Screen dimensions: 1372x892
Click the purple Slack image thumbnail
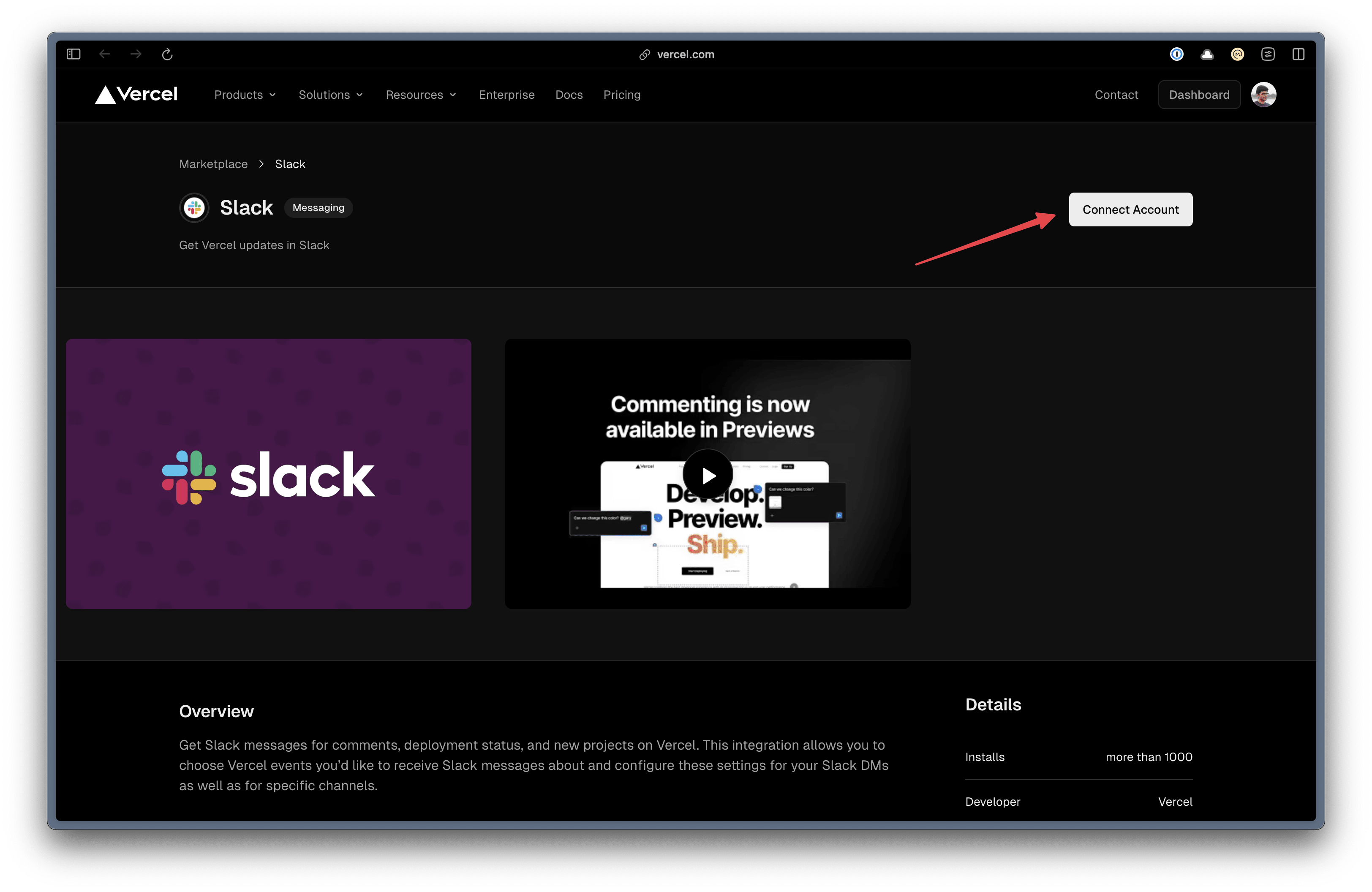(268, 473)
